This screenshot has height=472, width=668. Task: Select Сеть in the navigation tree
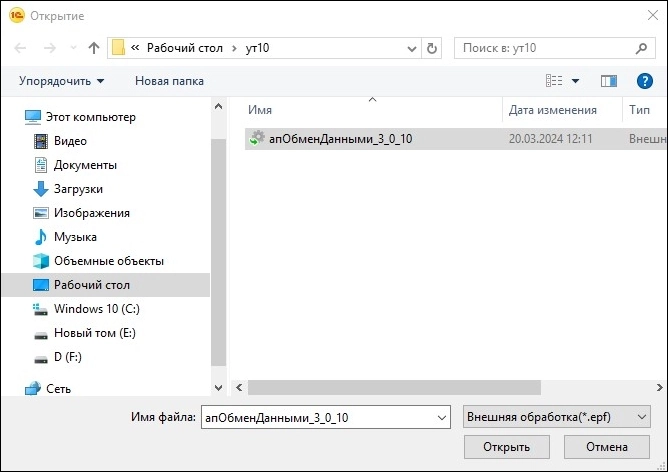pyautogui.click(x=58, y=389)
